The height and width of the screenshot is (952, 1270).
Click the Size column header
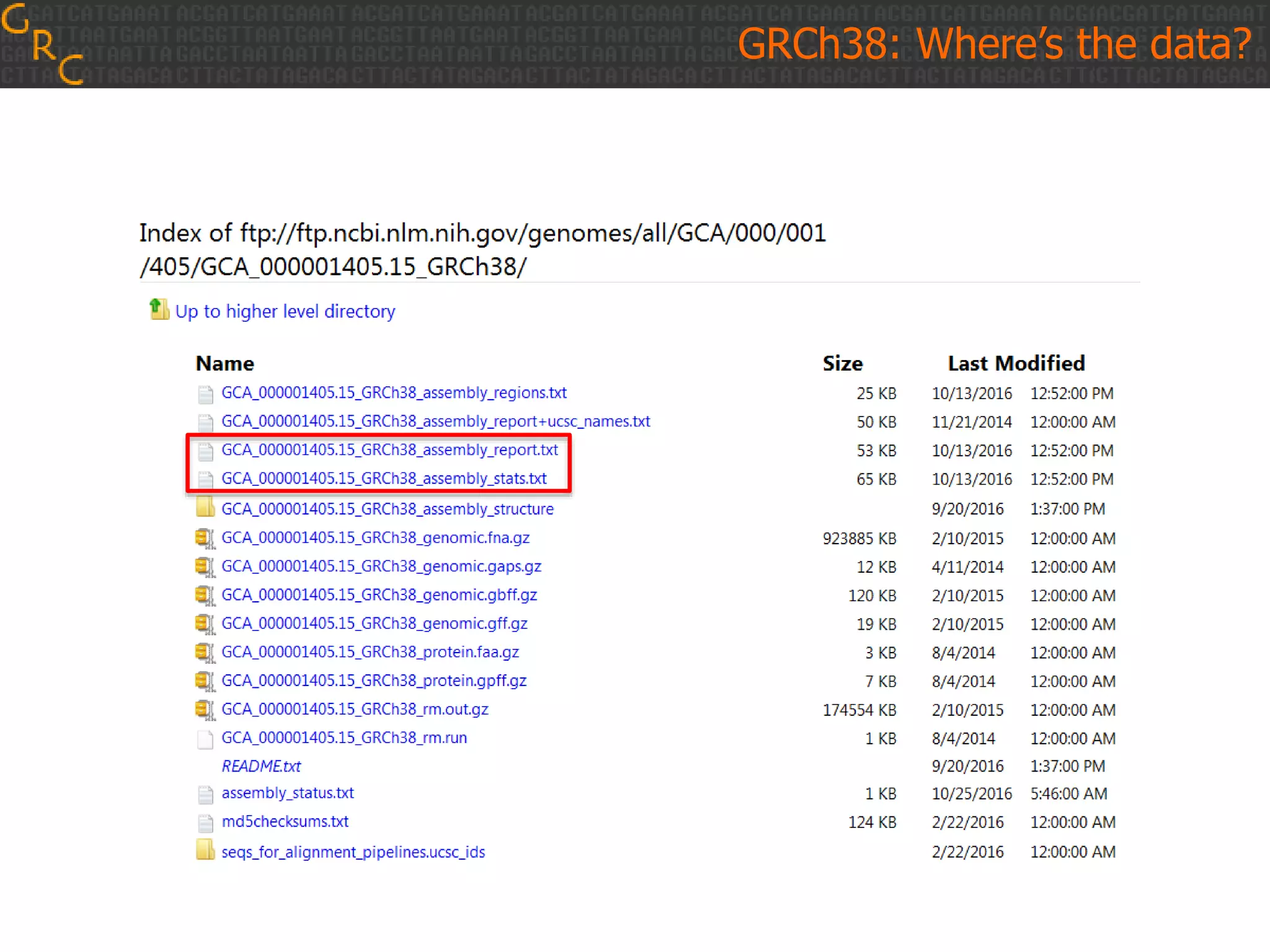click(x=843, y=363)
